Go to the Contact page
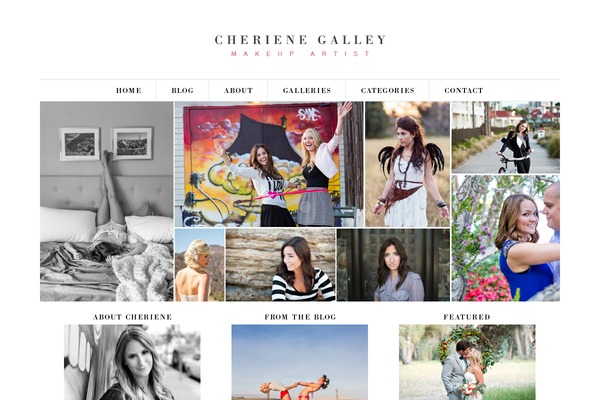 click(x=463, y=91)
